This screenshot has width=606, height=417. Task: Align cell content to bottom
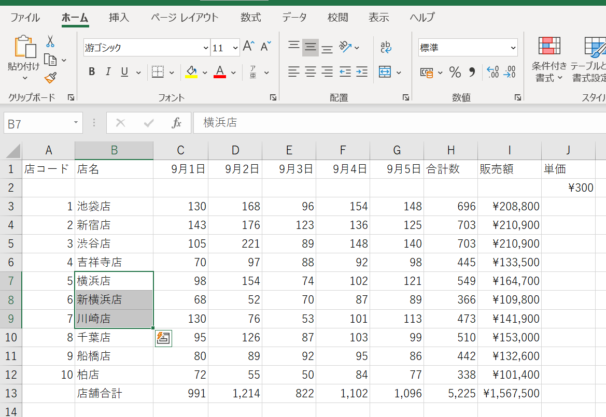[x=327, y=48]
